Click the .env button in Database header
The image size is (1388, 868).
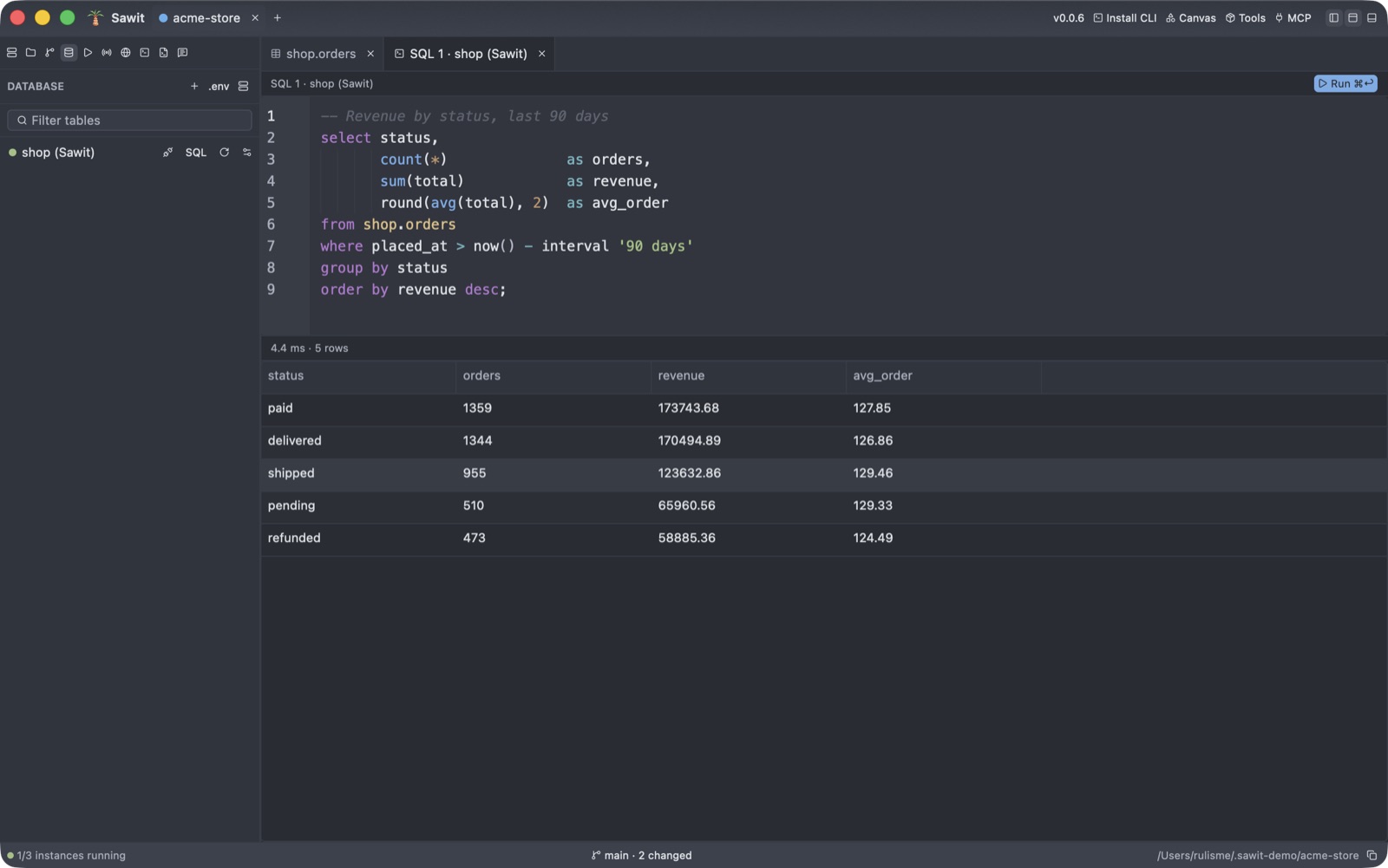219,87
